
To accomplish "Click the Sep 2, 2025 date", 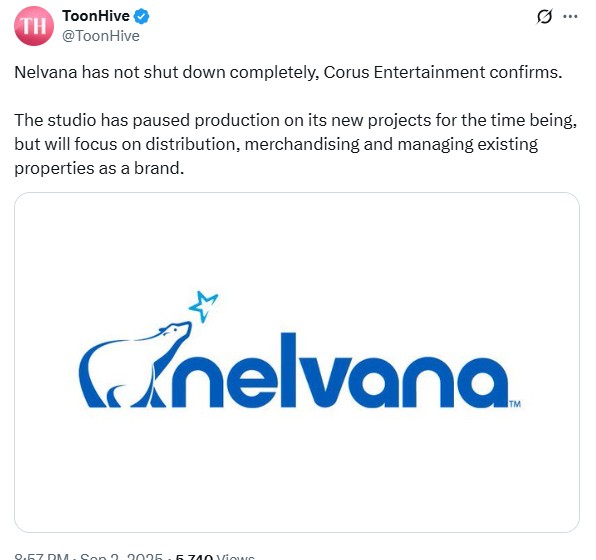I will 121,557.
